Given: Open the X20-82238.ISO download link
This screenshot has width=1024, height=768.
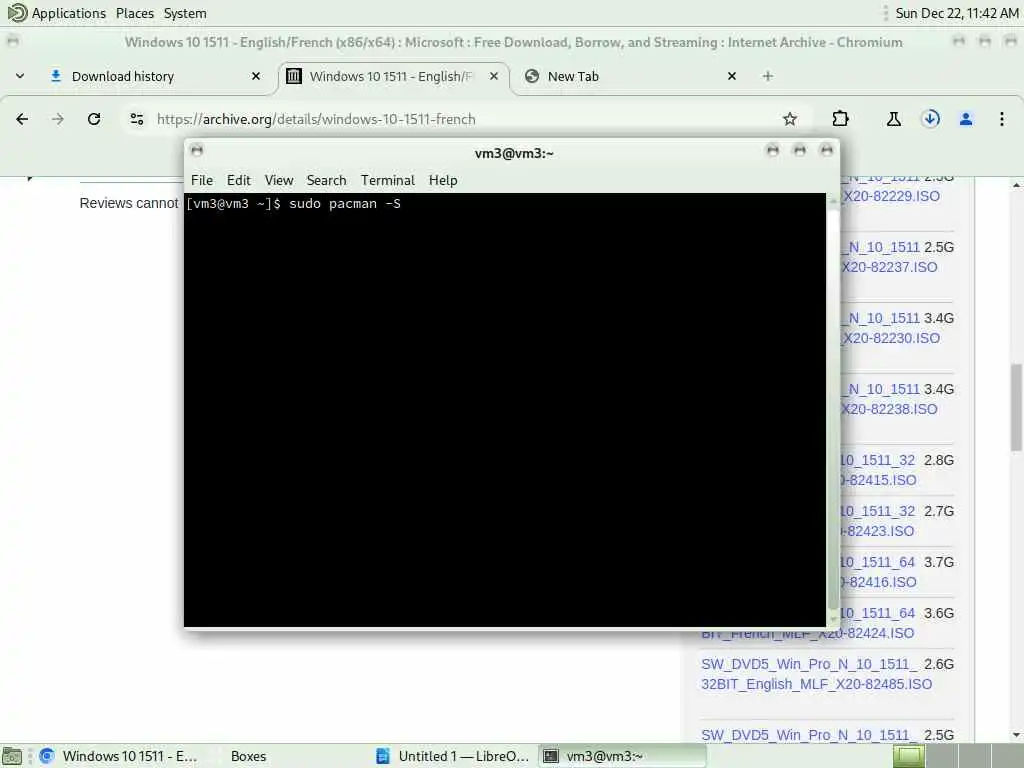Looking at the screenshot, I should pos(889,409).
